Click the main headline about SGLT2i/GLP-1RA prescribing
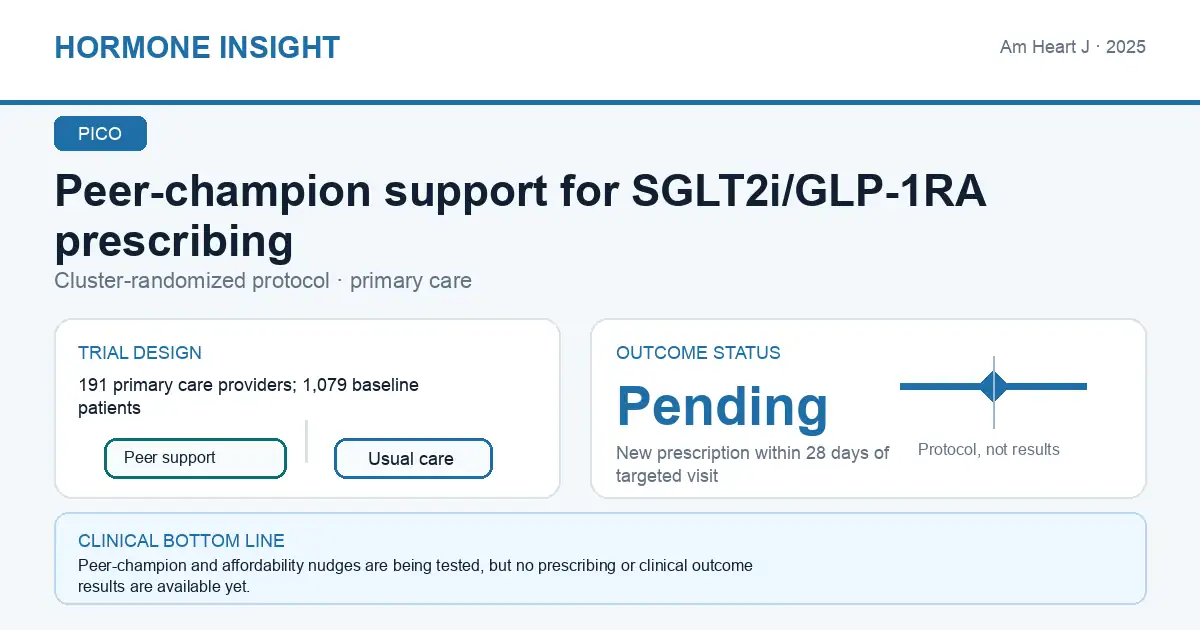Screen dimensions: 1200x630 520,216
